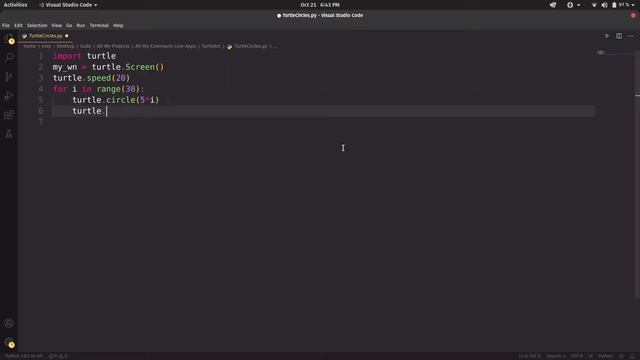Viewport: 640px width, 360px height.
Task: Open the Manage gear icon
Action: [9, 342]
